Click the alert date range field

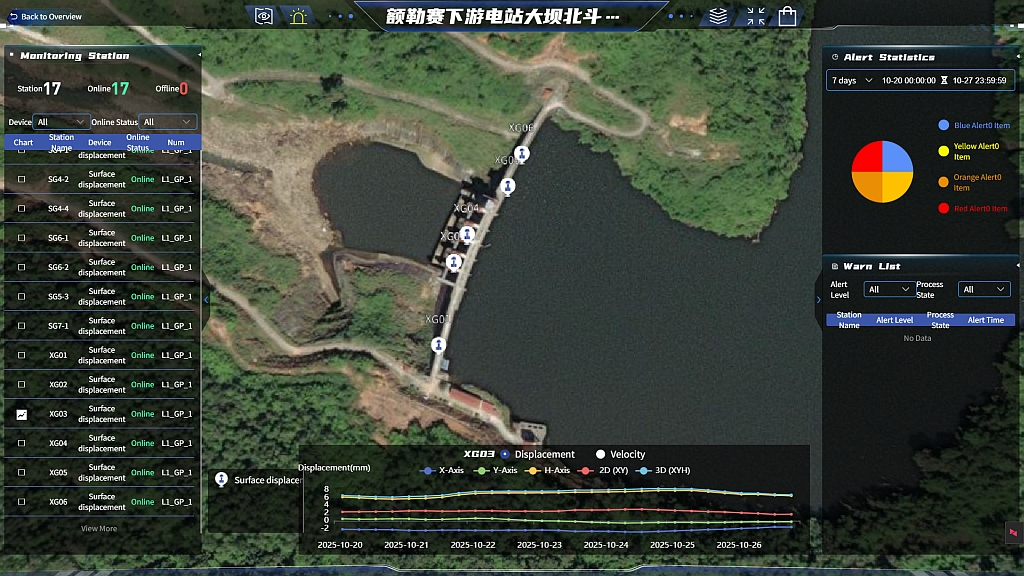944,80
